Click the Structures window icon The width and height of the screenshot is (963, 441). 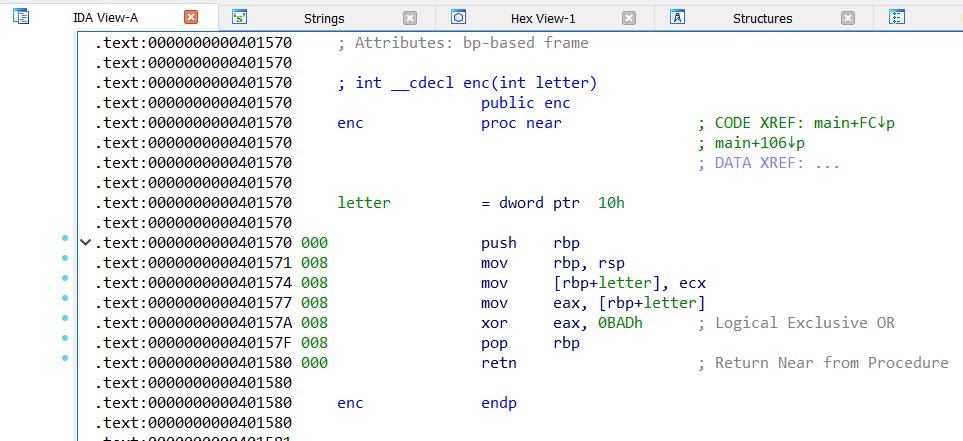(x=677, y=17)
